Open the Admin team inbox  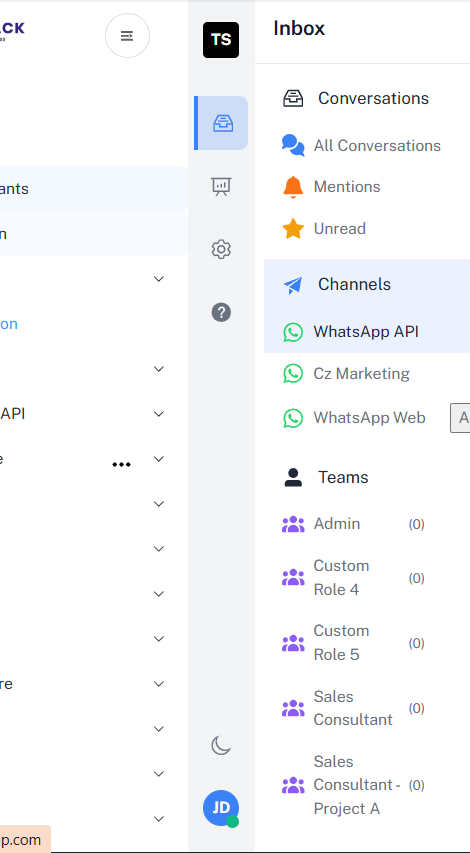coord(337,524)
